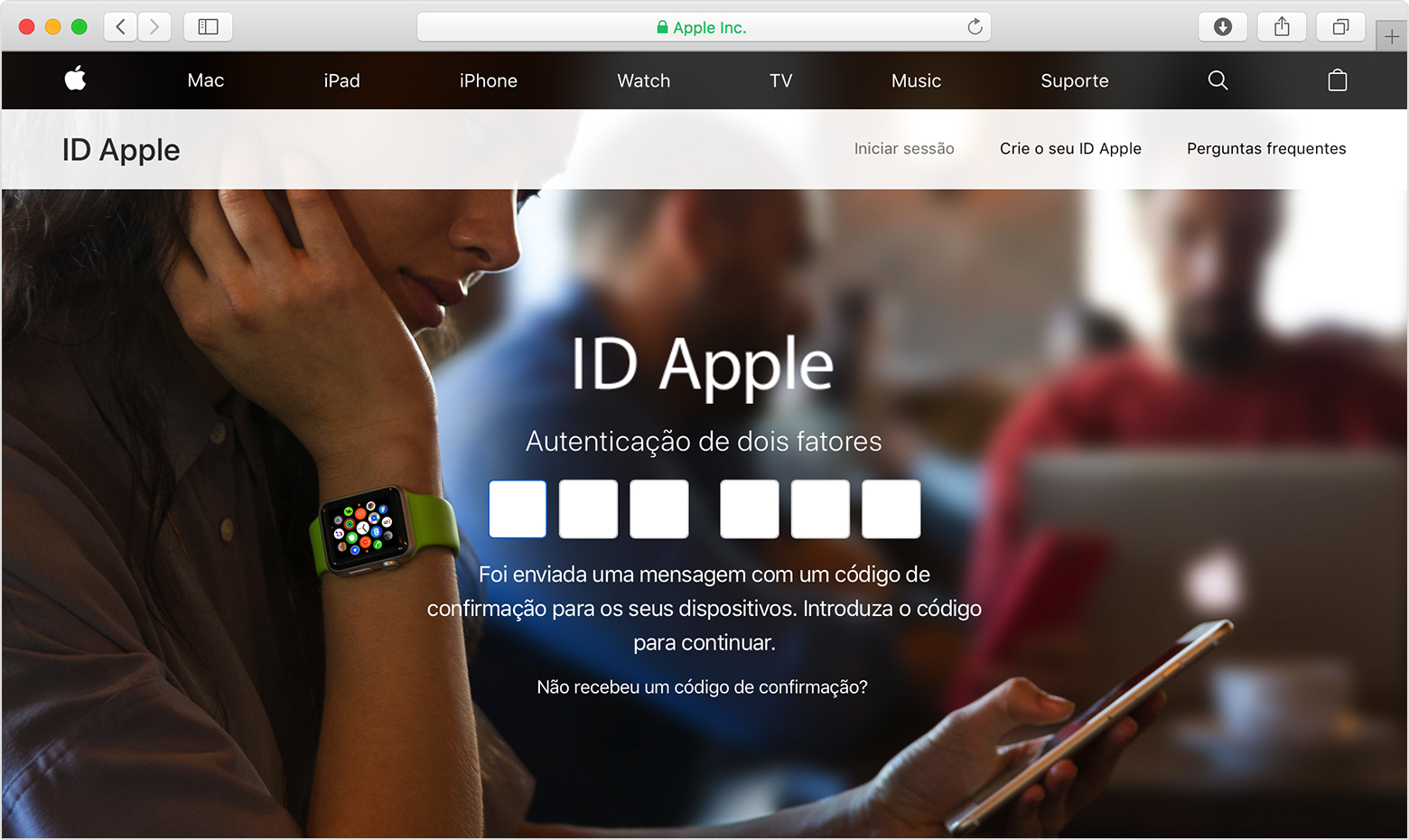1409x840 pixels.
Task: Focus the second verification code box
Action: pos(588,509)
